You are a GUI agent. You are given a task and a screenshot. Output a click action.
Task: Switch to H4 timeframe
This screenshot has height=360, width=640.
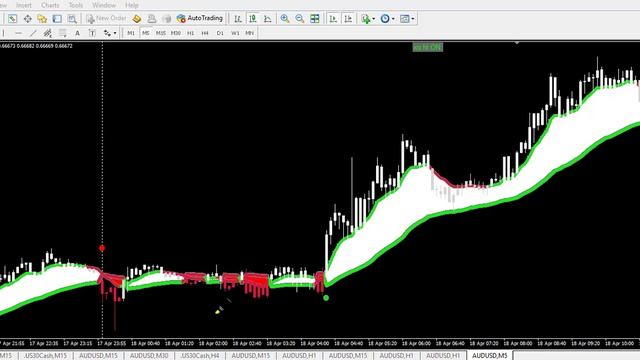click(x=205, y=33)
